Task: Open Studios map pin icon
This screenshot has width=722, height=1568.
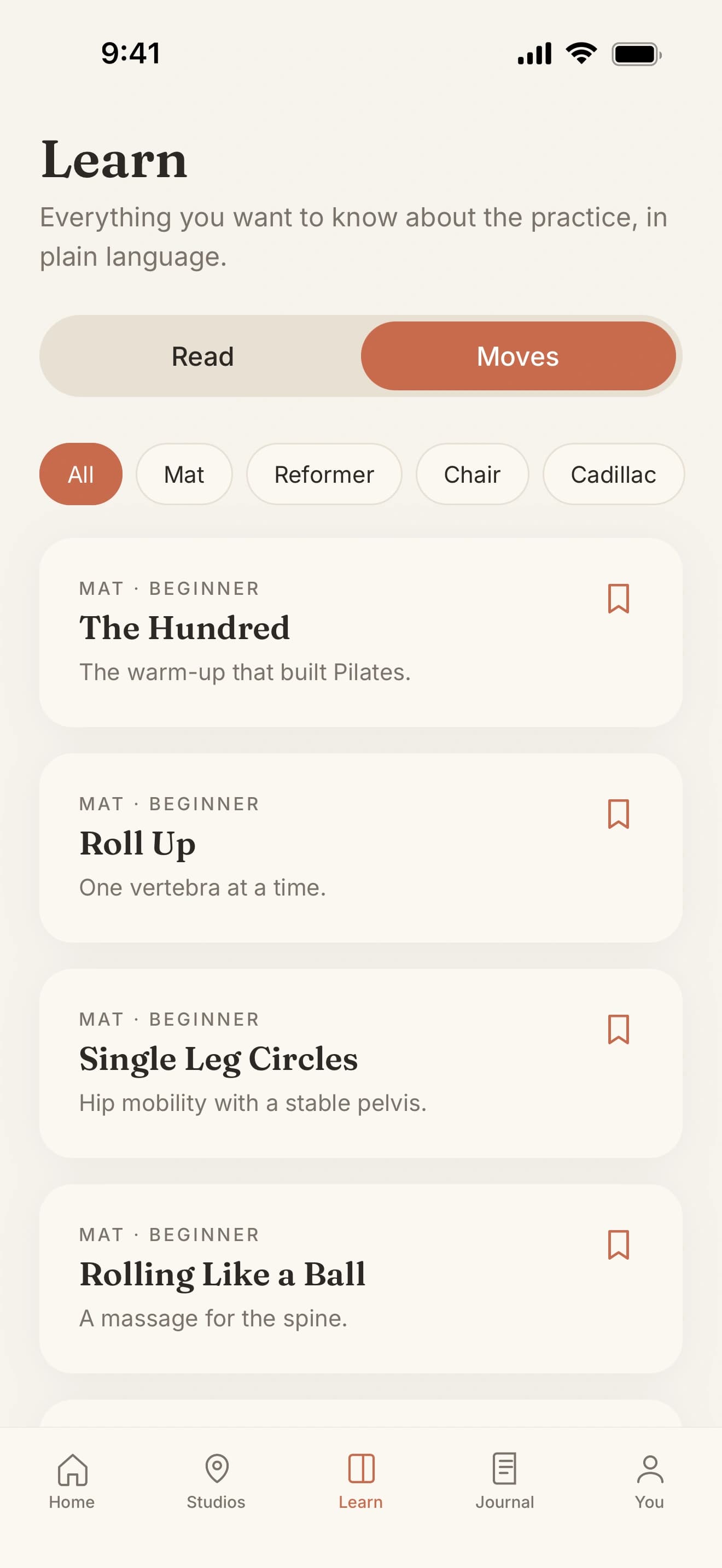Action: (216, 1470)
